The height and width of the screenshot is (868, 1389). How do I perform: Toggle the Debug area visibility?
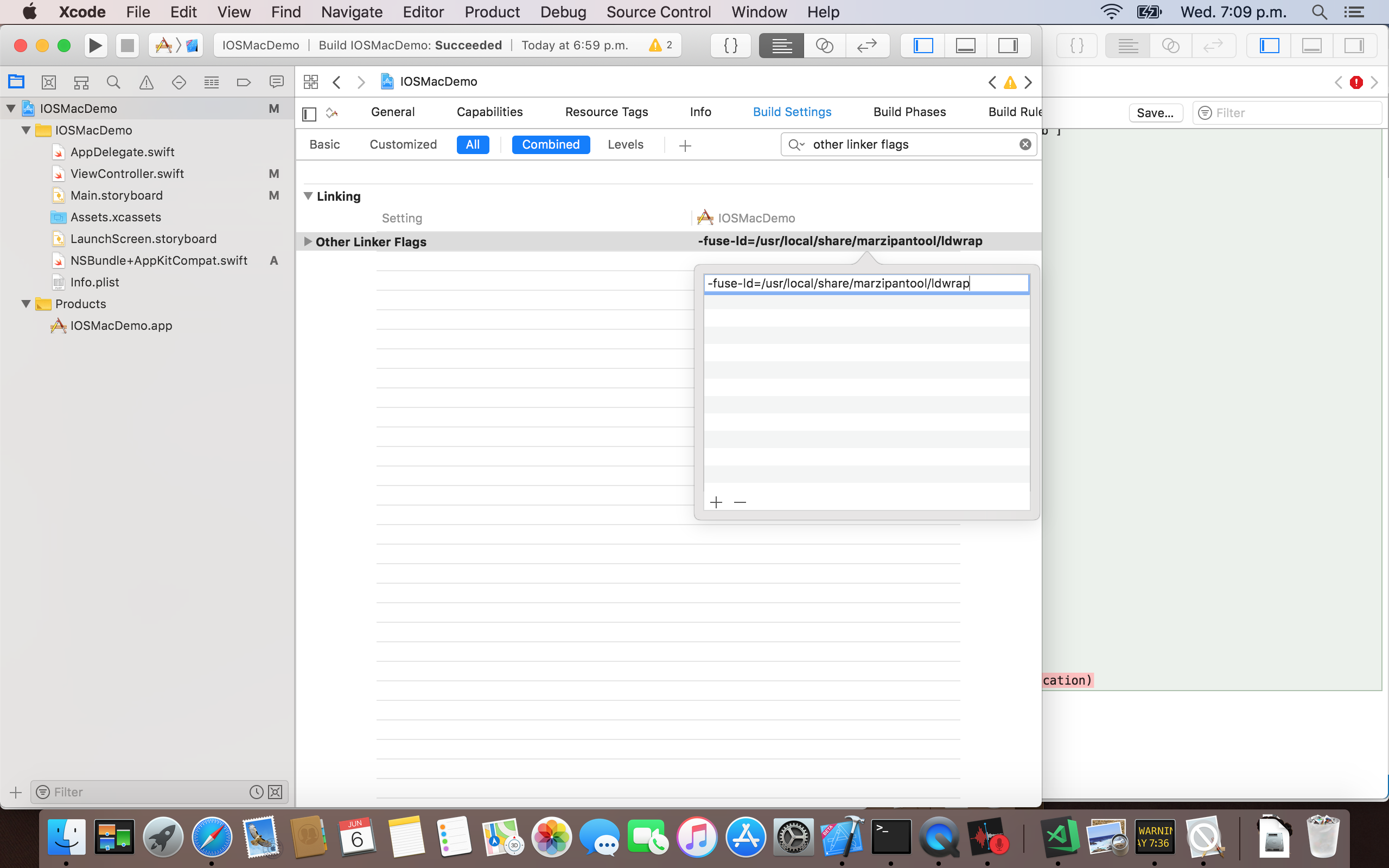coord(965,46)
